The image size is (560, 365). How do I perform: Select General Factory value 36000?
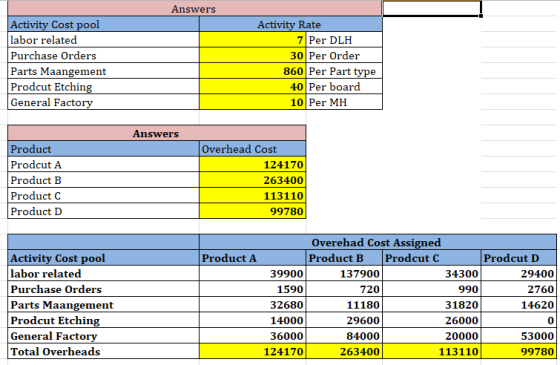coord(252,336)
